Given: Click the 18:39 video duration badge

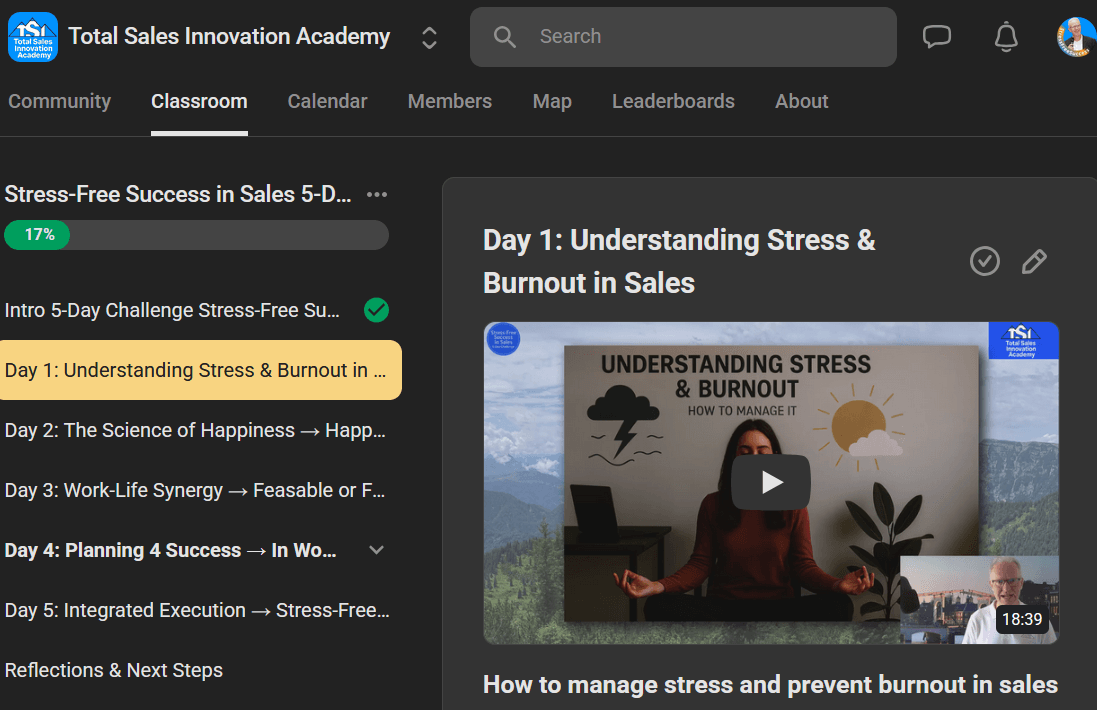Looking at the screenshot, I should click(x=1022, y=619).
